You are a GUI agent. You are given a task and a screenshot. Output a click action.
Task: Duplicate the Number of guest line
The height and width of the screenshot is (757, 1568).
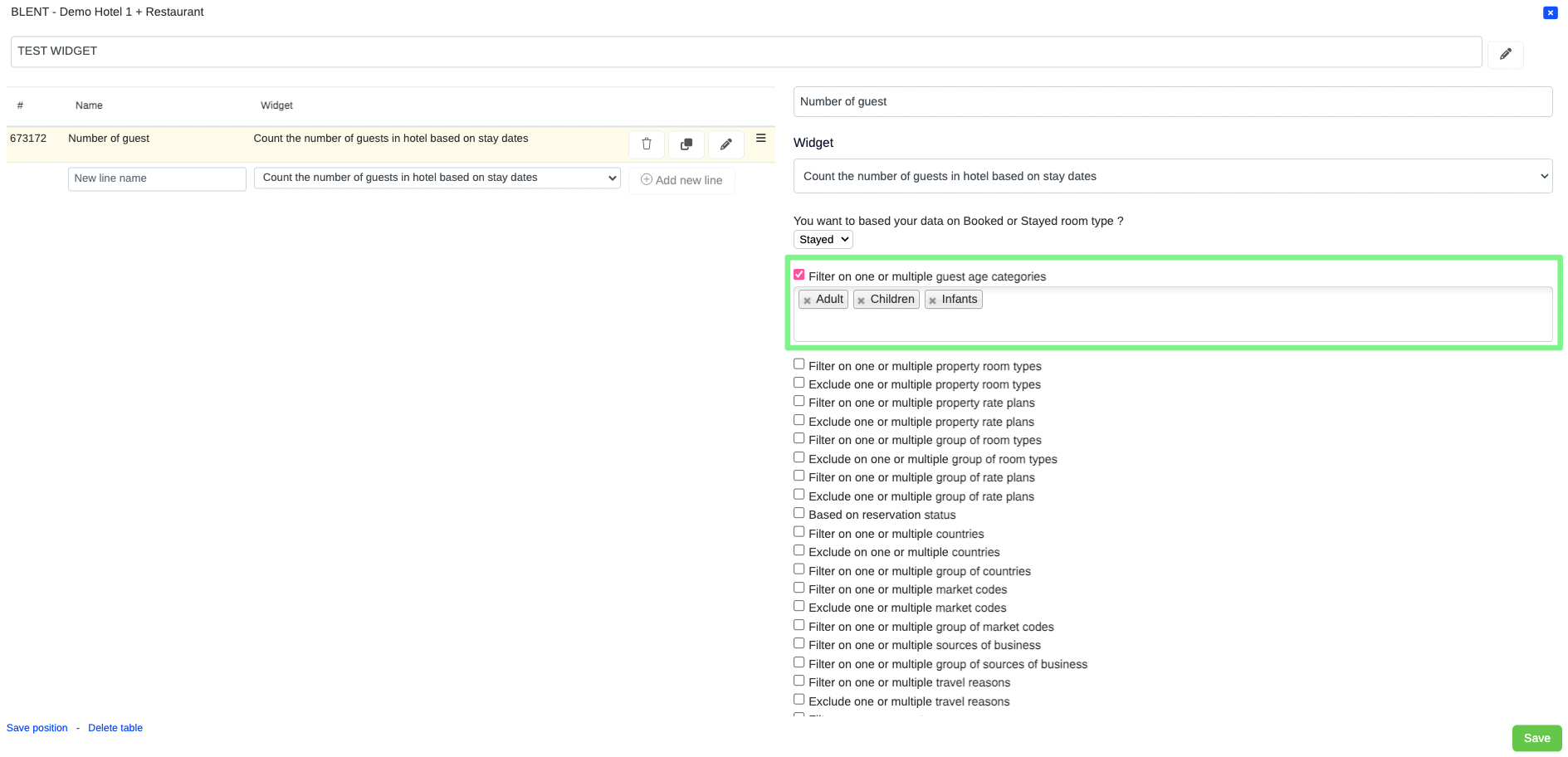[x=686, y=144]
